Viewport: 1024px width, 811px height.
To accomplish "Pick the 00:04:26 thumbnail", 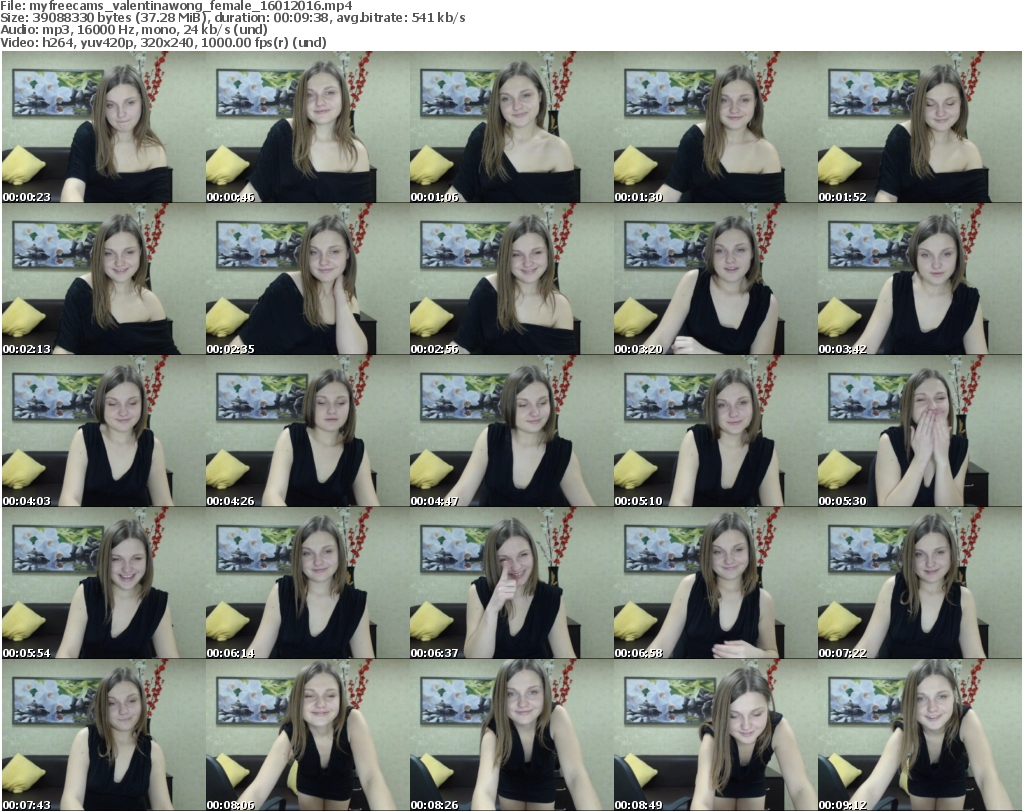I will point(308,432).
